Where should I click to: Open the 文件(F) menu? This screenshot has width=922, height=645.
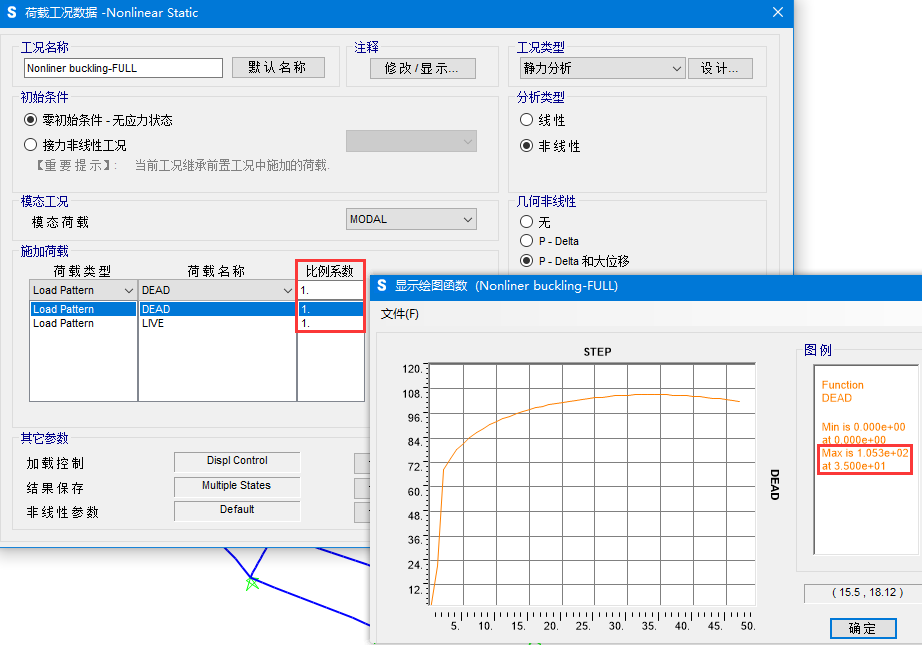point(399,314)
